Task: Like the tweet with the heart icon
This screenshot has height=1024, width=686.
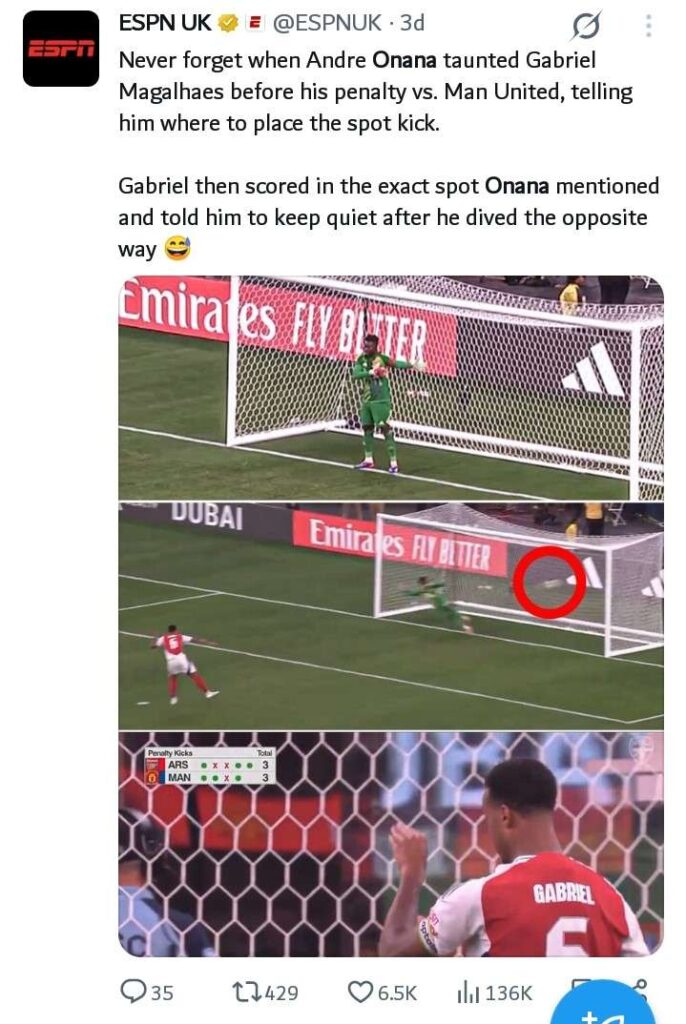Action: (359, 991)
